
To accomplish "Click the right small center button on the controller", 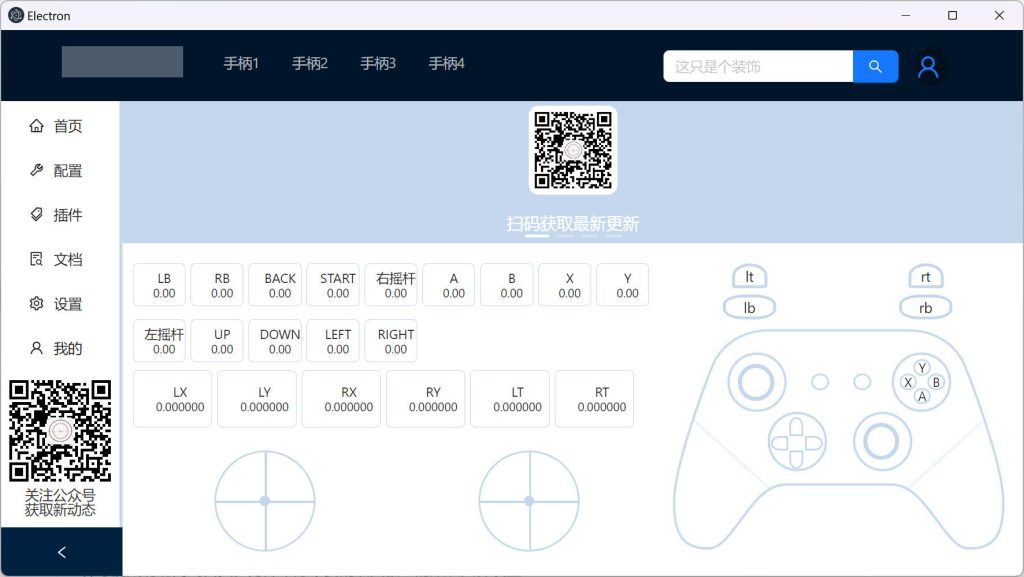I will point(862,382).
